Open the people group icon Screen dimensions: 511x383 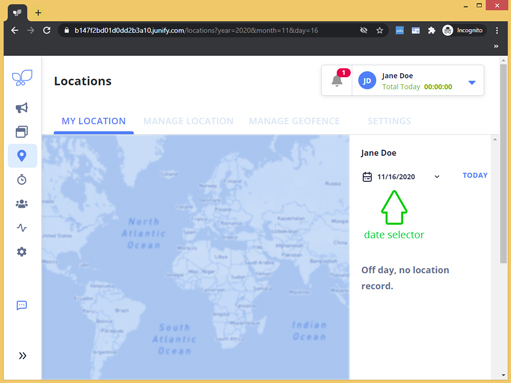(22, 204)
